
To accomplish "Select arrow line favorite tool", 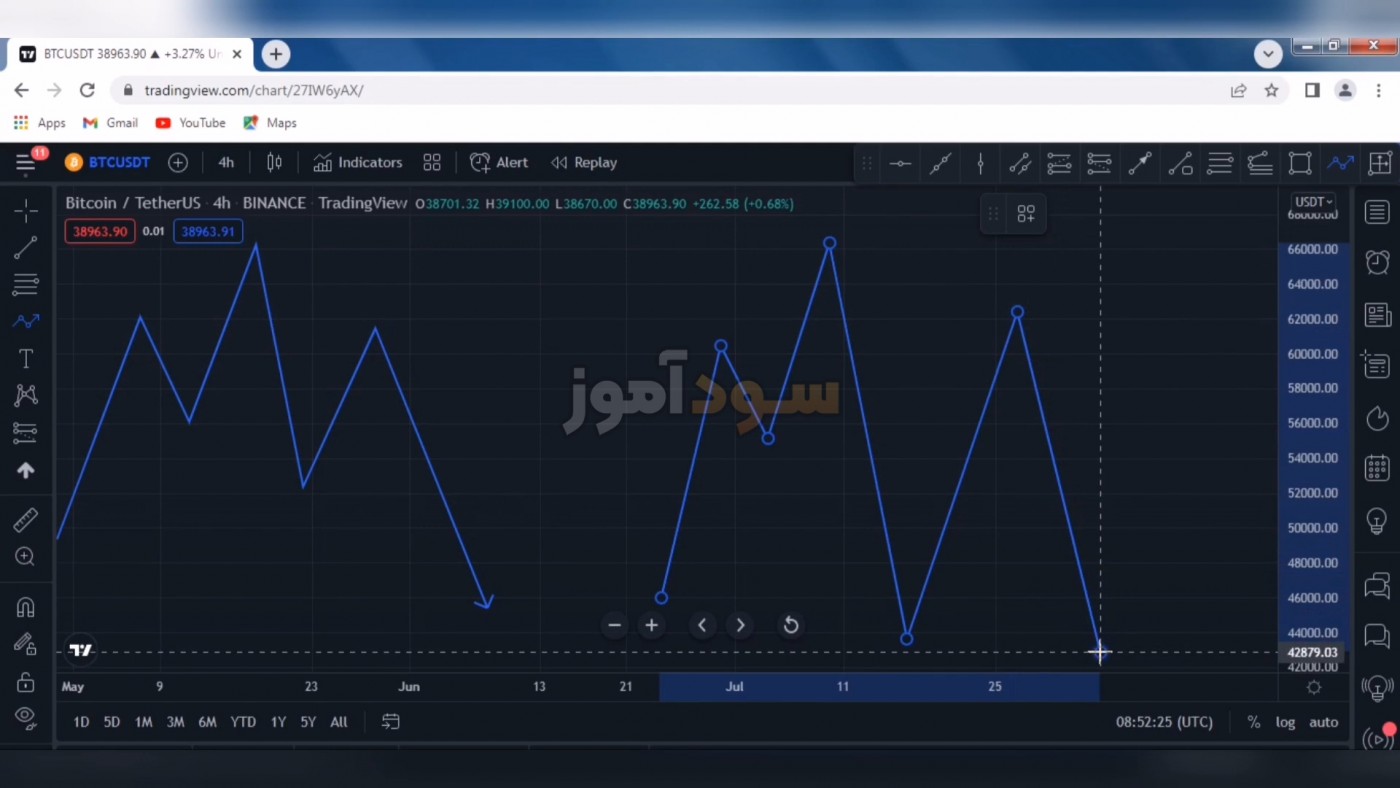I will point(1140,163).
